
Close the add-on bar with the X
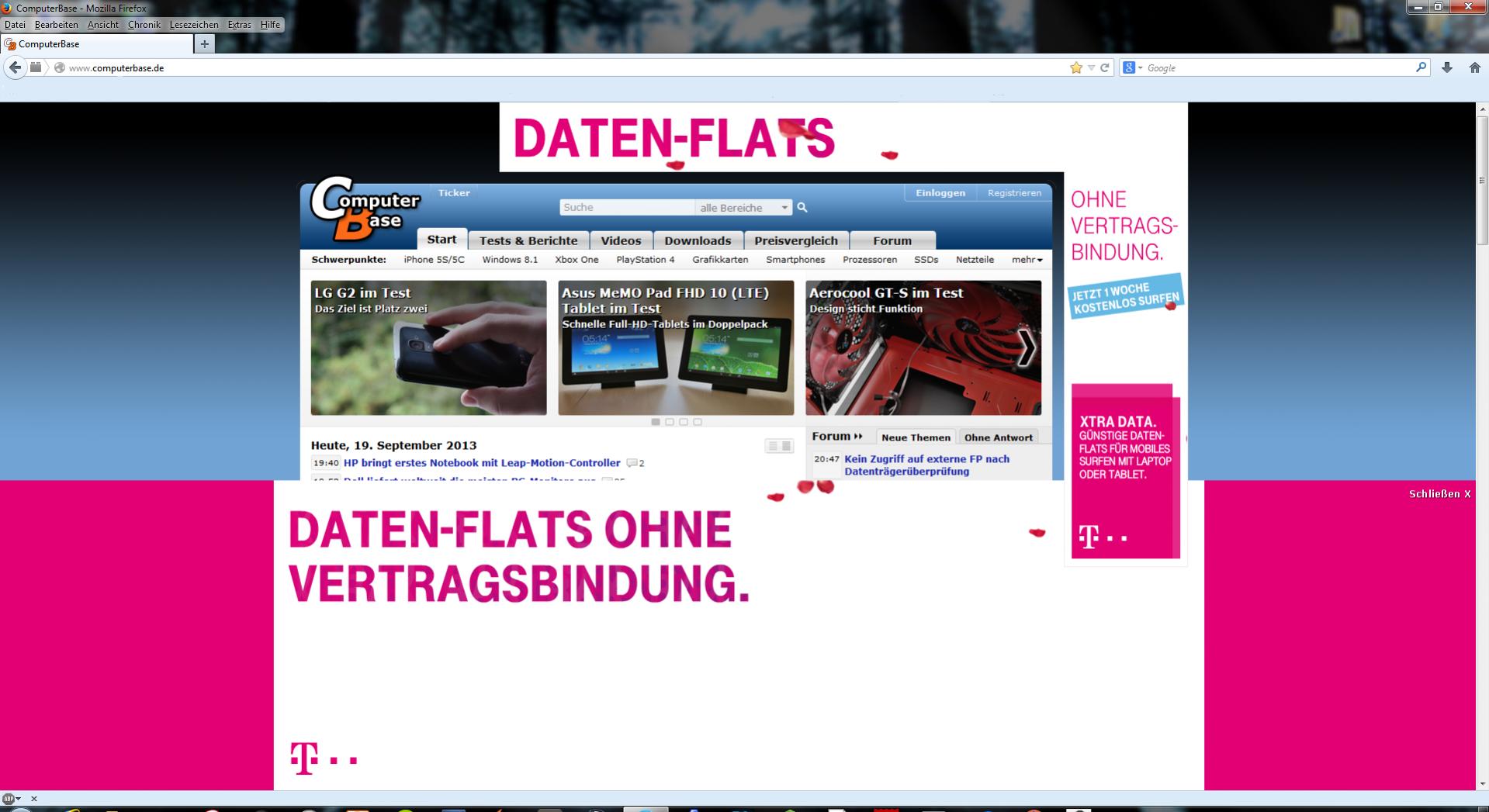33,798
